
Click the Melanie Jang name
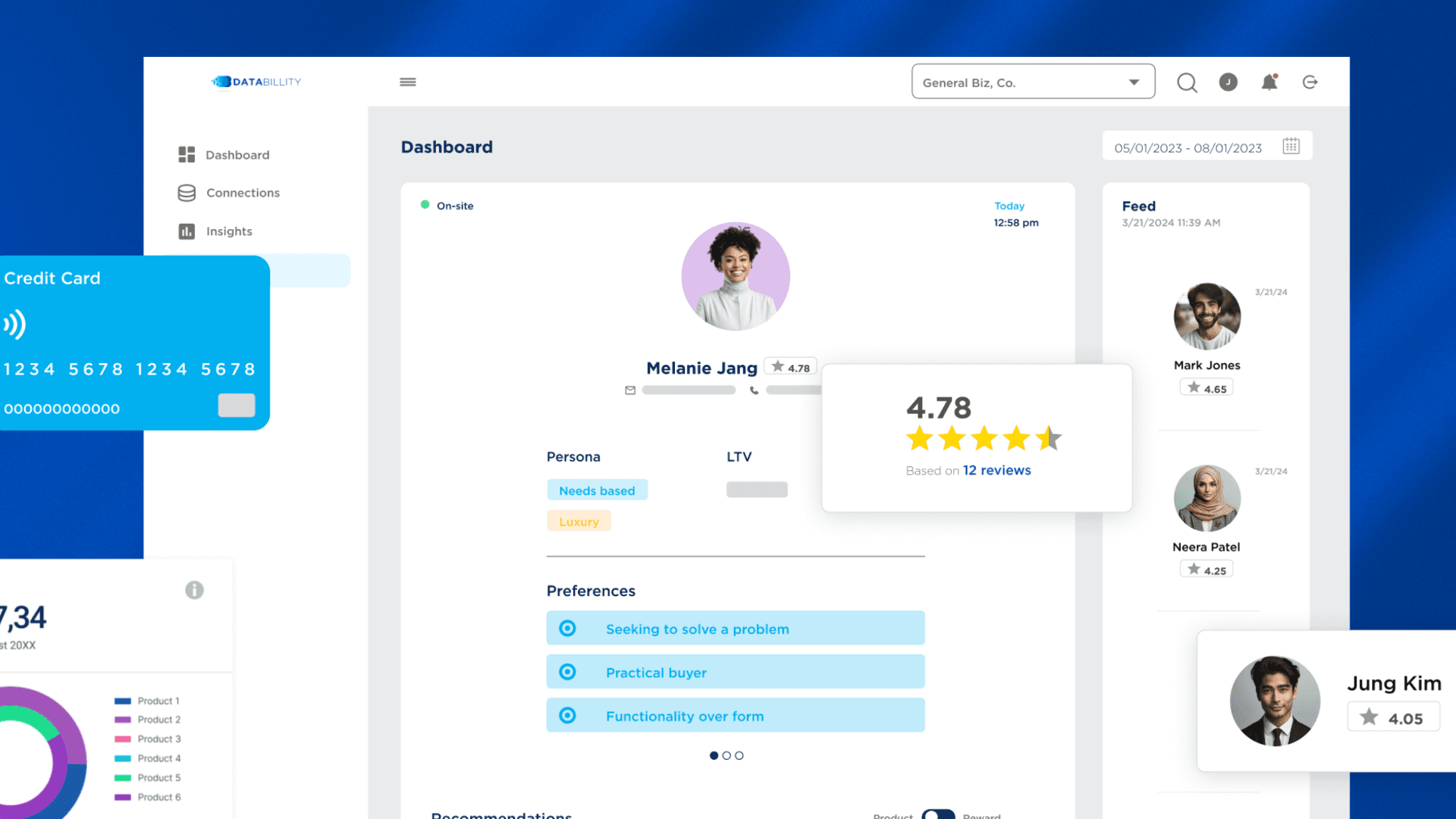pyautogui.click(x=701, y=369)
